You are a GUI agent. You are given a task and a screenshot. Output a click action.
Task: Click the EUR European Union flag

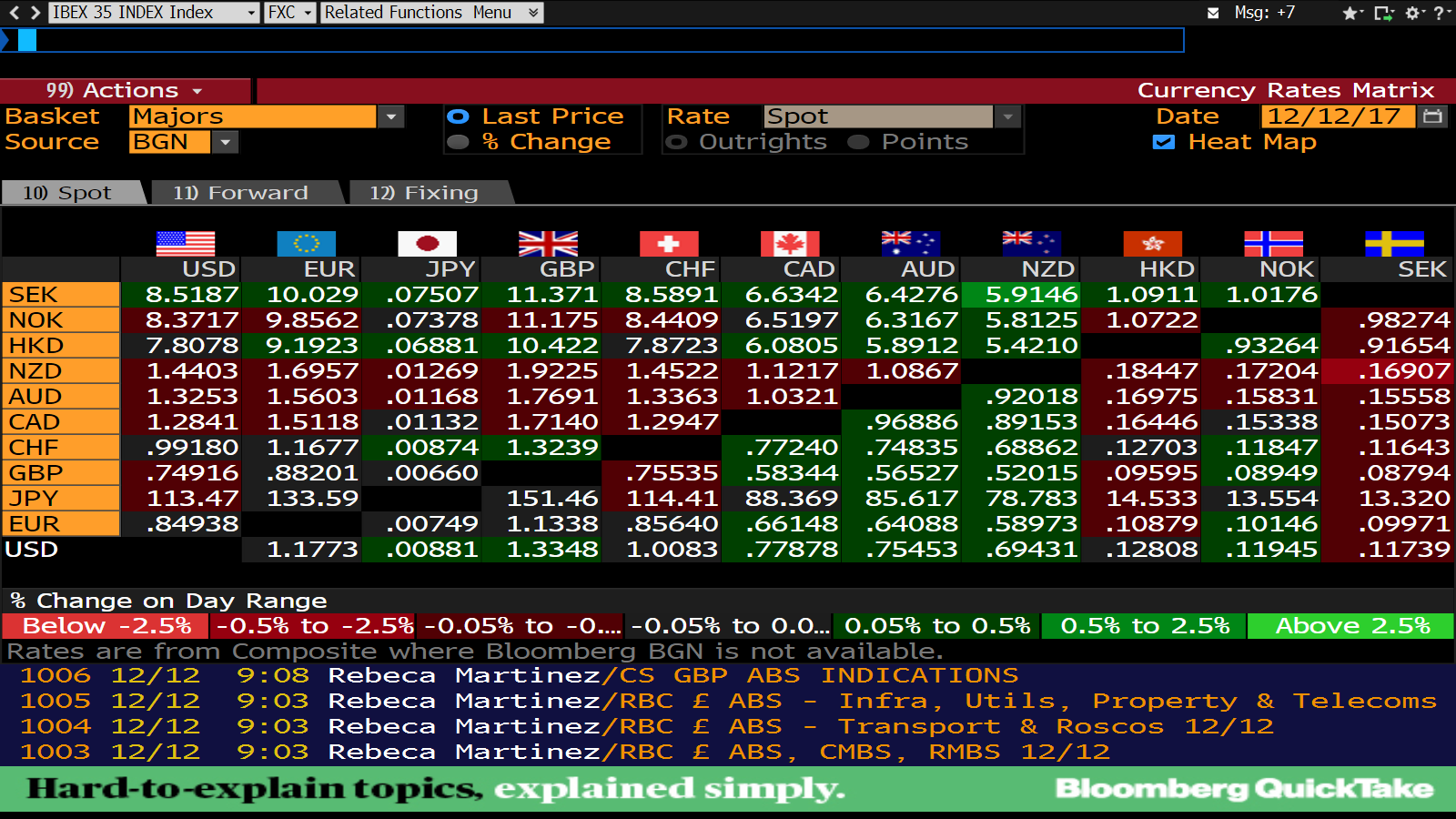tap(307, 243)
